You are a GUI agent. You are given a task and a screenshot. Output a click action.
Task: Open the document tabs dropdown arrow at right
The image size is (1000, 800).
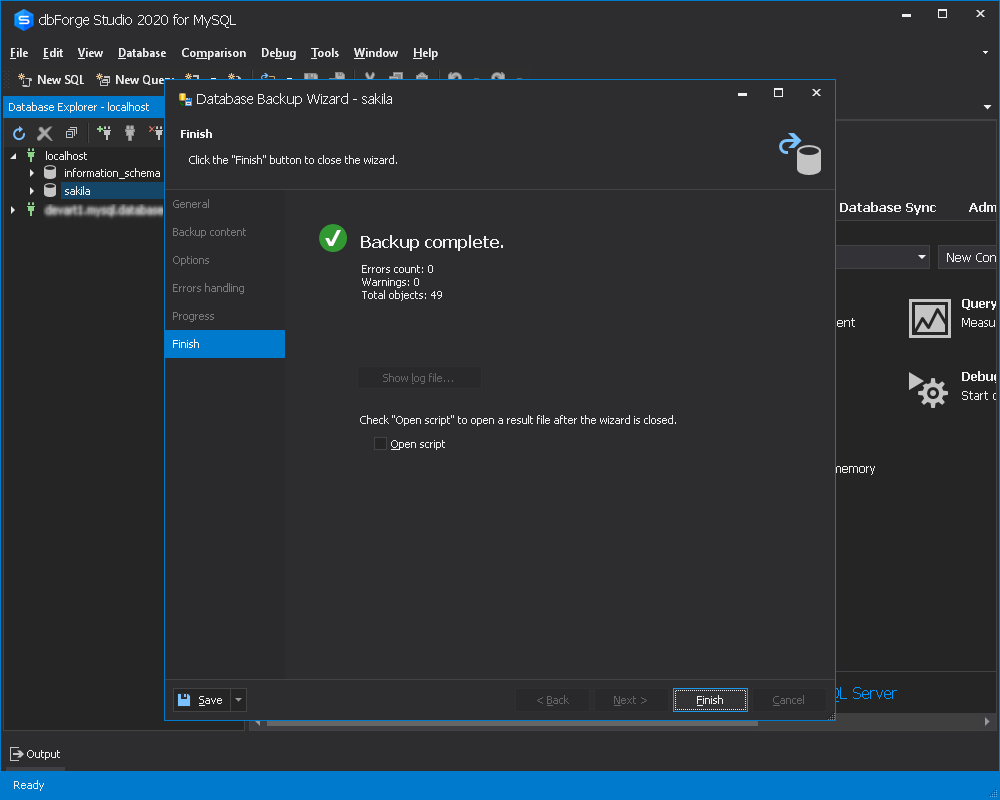(x=987, y=107)
